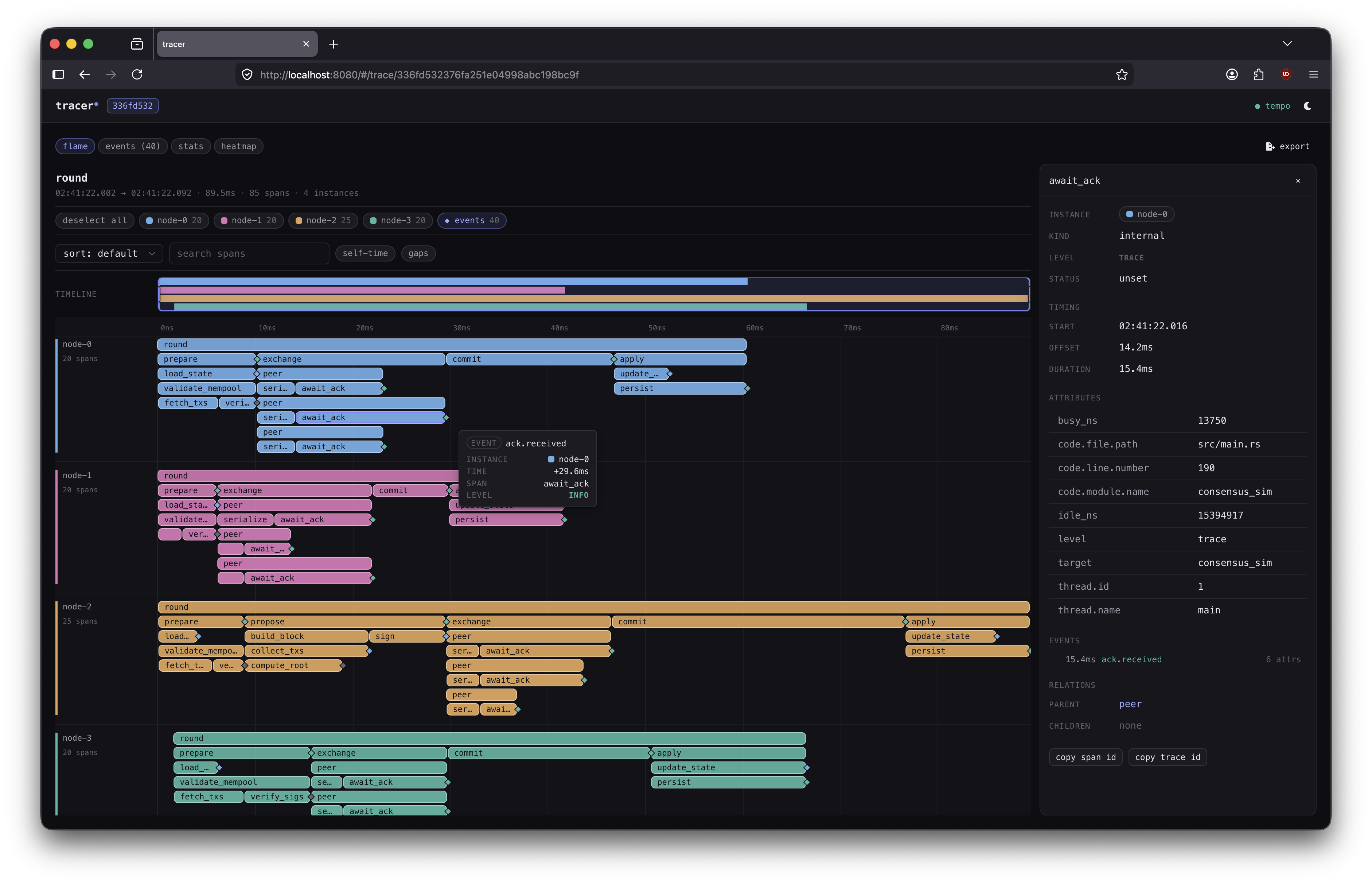1372x884 pixels.
Task: Click copy span id button
Action: pyautogui.click(x=1085, y=757)
